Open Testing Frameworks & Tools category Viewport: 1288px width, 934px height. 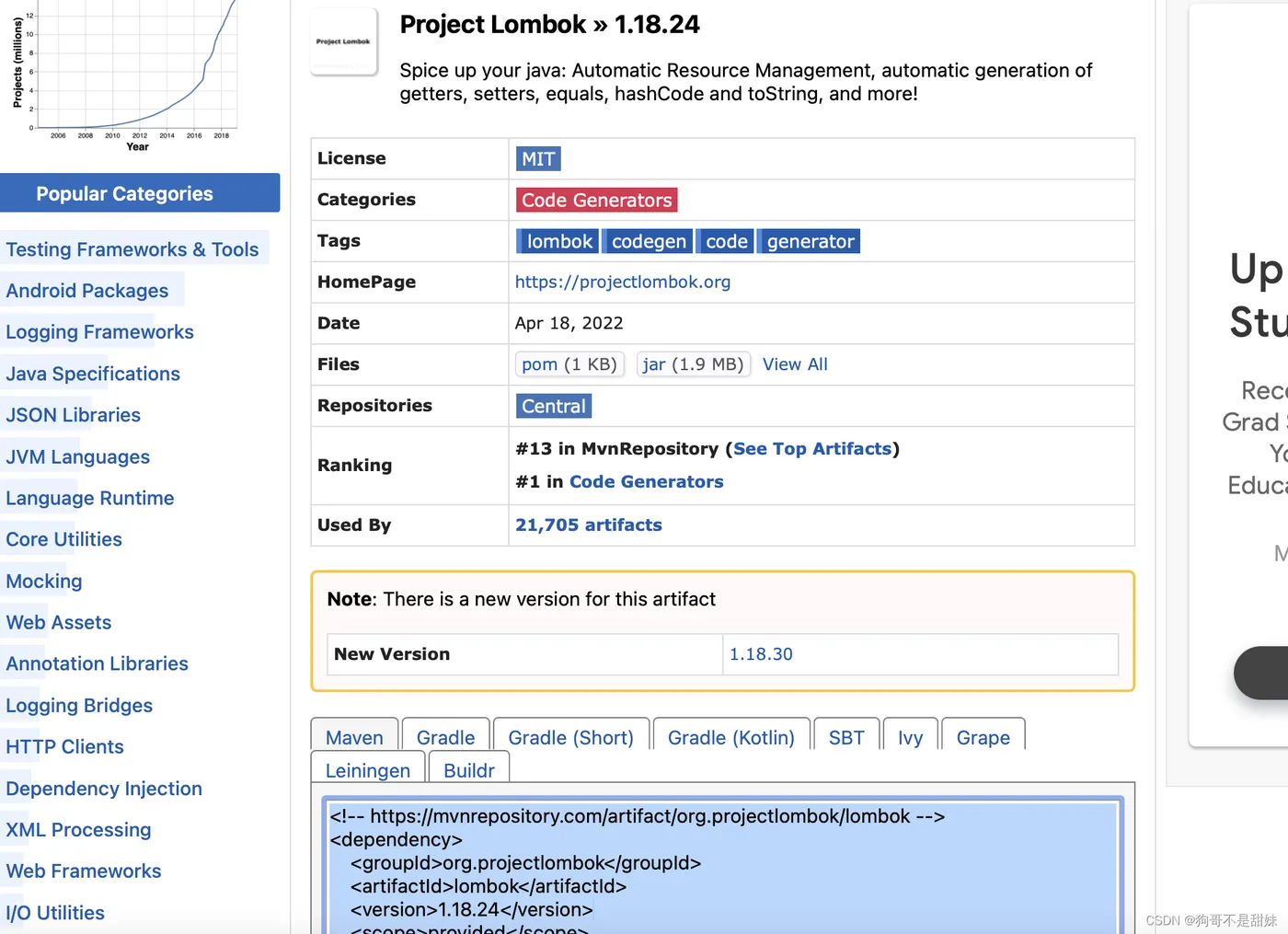click(x=132, y=249)
